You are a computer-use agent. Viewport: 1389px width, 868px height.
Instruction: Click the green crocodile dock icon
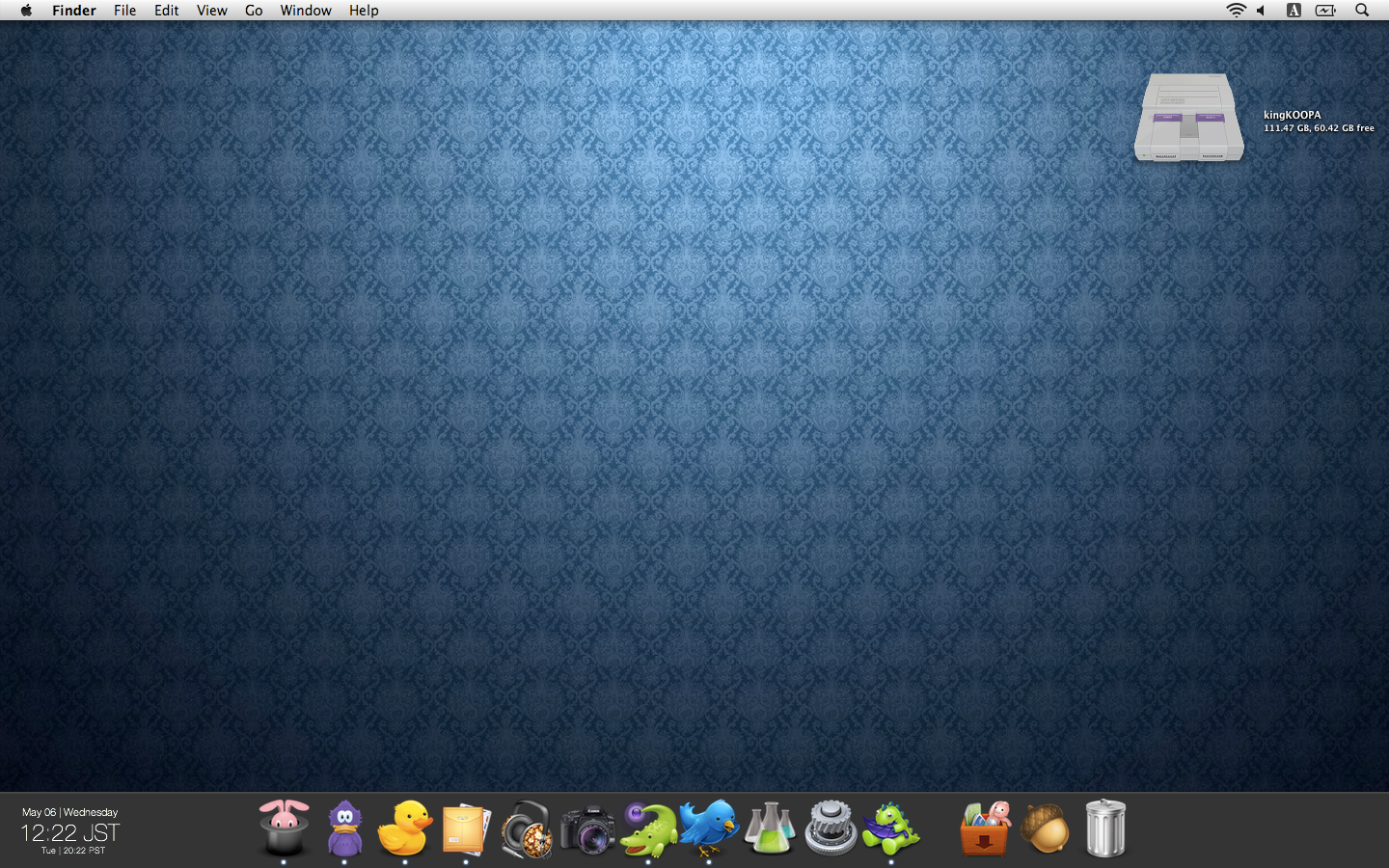648,828
